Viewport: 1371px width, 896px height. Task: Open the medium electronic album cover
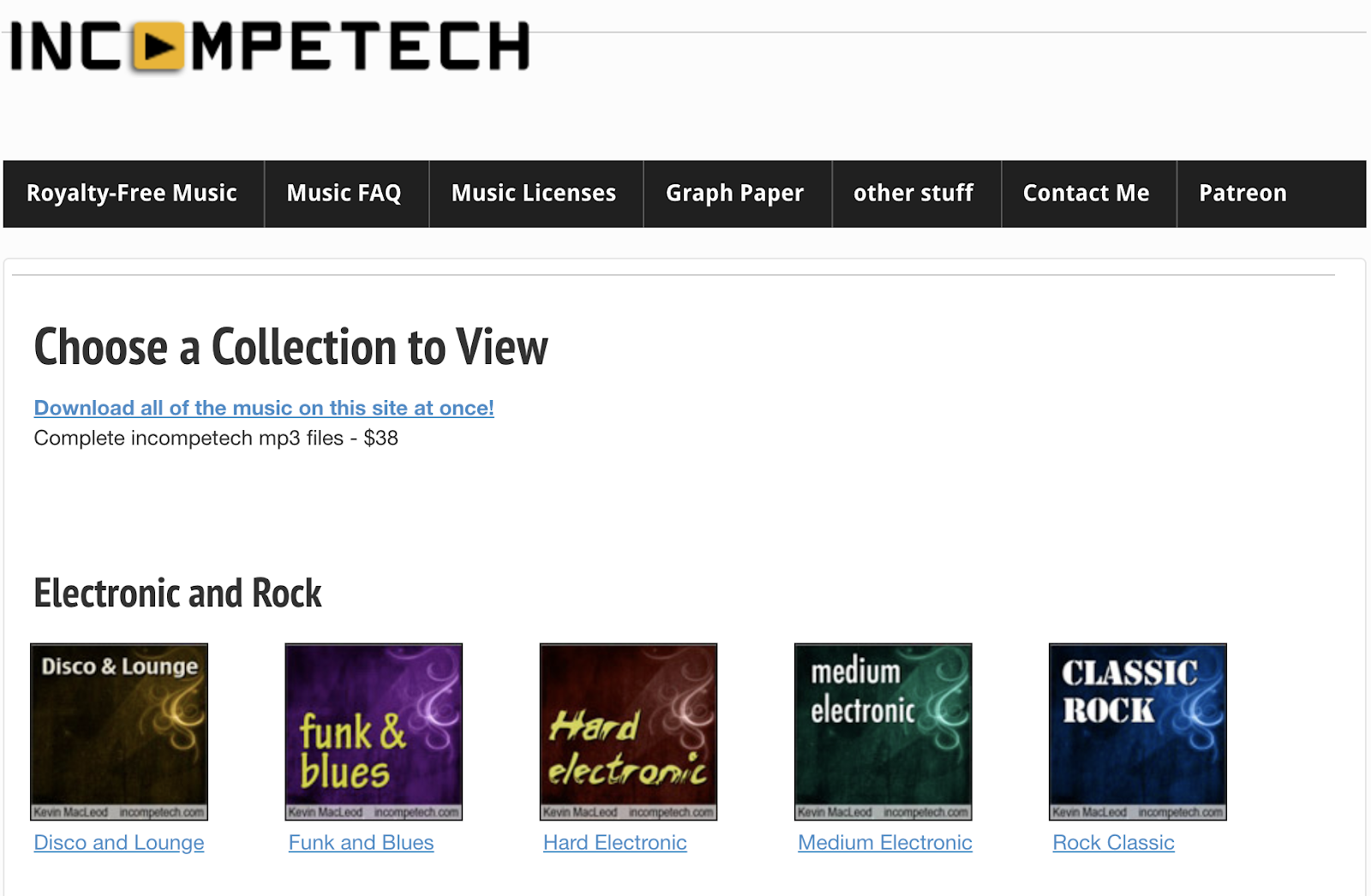pyautogui.click(x=883, y=732)
